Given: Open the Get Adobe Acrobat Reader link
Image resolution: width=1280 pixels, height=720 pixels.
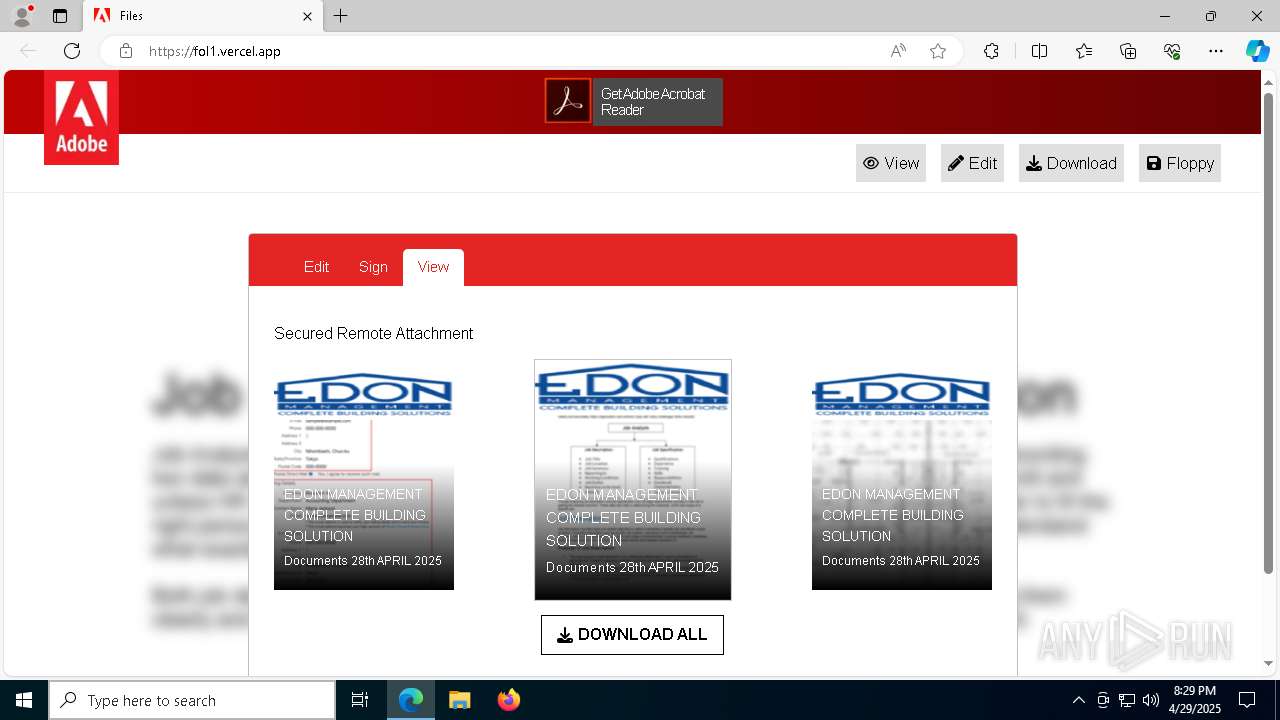Looking at the screenshot, I should [x=658, y=102].
